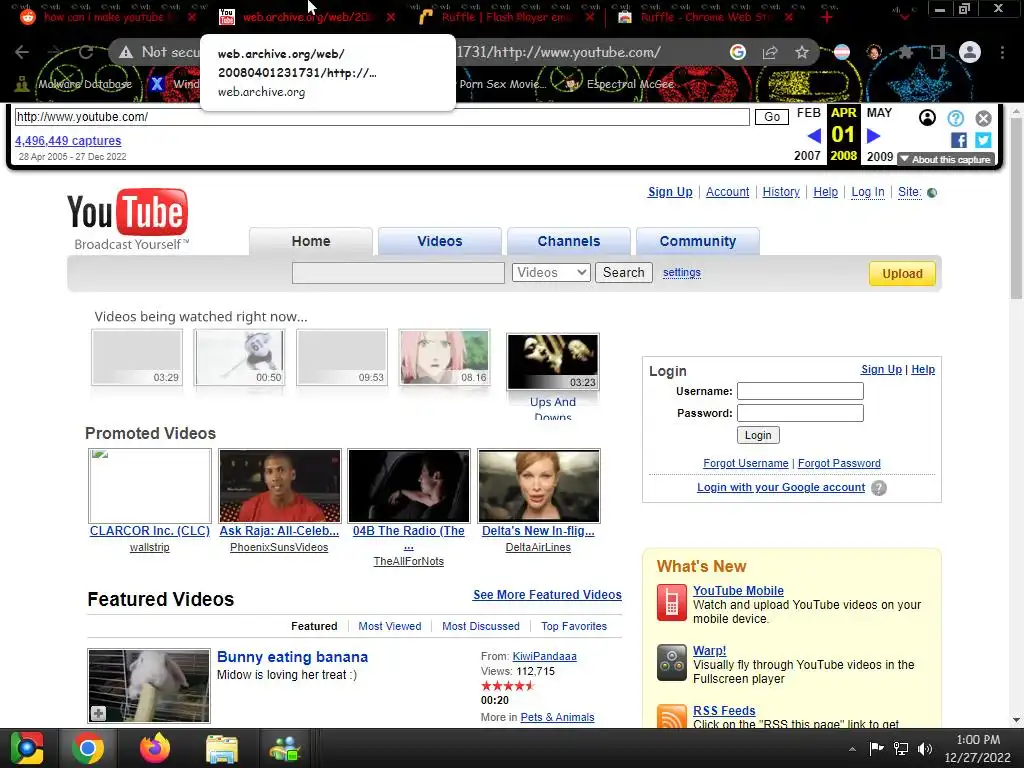Open Wayback help question mark icon
This screenshot has height=768, width=1024.
coord(955,118)
